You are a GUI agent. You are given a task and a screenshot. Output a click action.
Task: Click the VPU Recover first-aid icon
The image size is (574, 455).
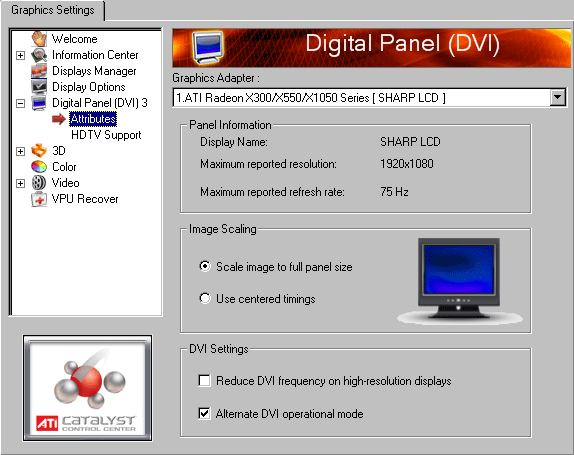pyautogui.click(x=39, y=199)
